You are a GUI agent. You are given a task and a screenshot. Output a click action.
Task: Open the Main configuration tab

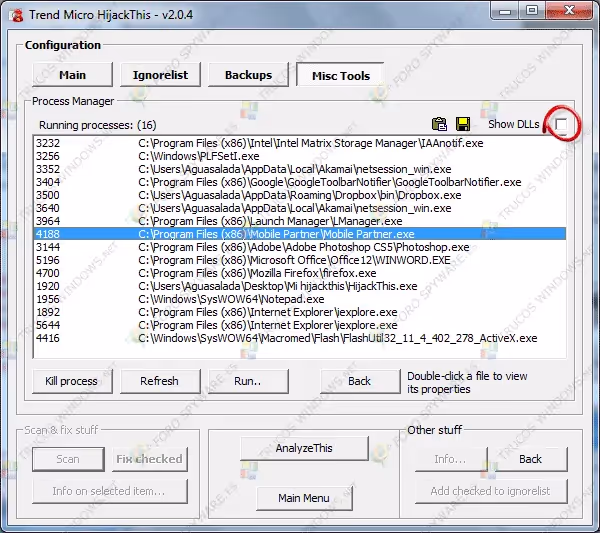(72, 75)
